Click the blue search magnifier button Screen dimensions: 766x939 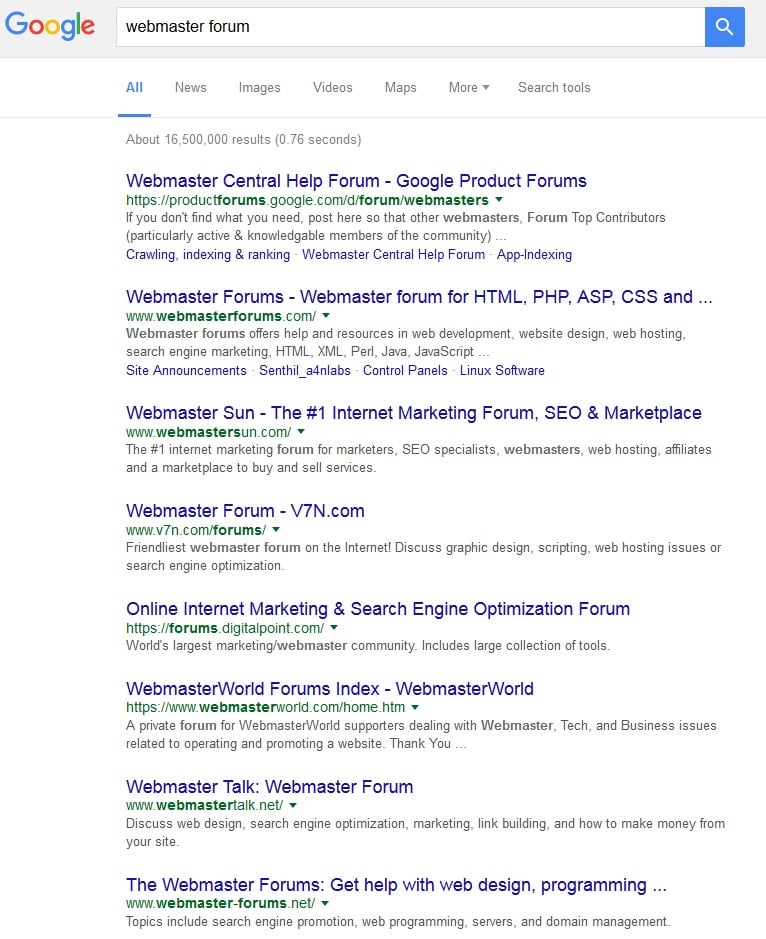tap(725, 27)
